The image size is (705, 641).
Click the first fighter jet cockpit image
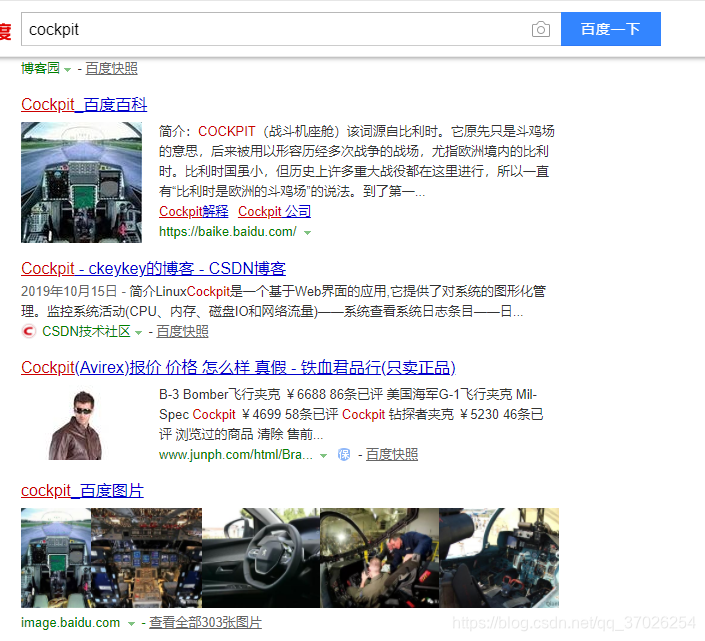(56, 558)
